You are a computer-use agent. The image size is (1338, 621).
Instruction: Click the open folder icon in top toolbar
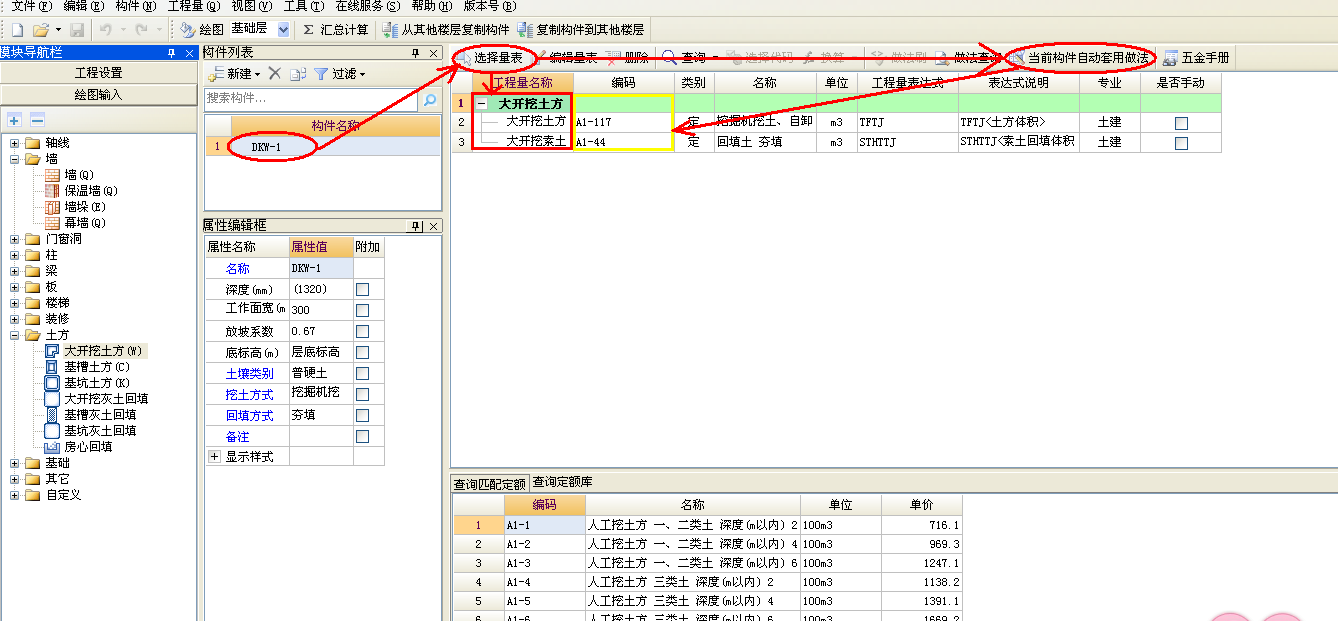click(40, 30)
